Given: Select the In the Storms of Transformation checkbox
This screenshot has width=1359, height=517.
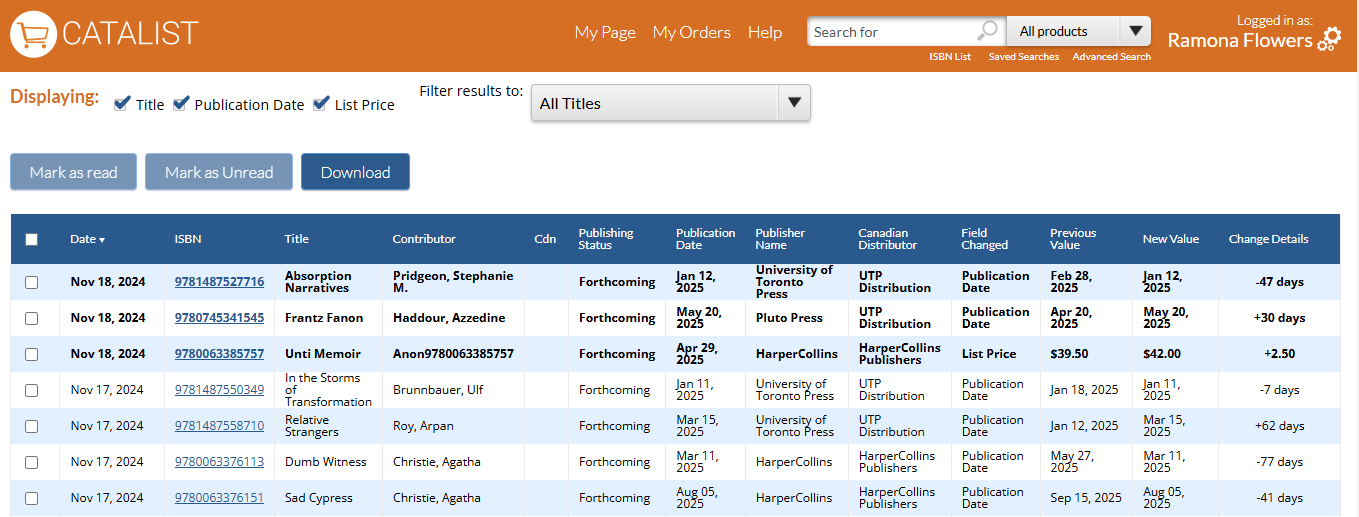Looking at the screenshot, I should (x=32, y=390).
